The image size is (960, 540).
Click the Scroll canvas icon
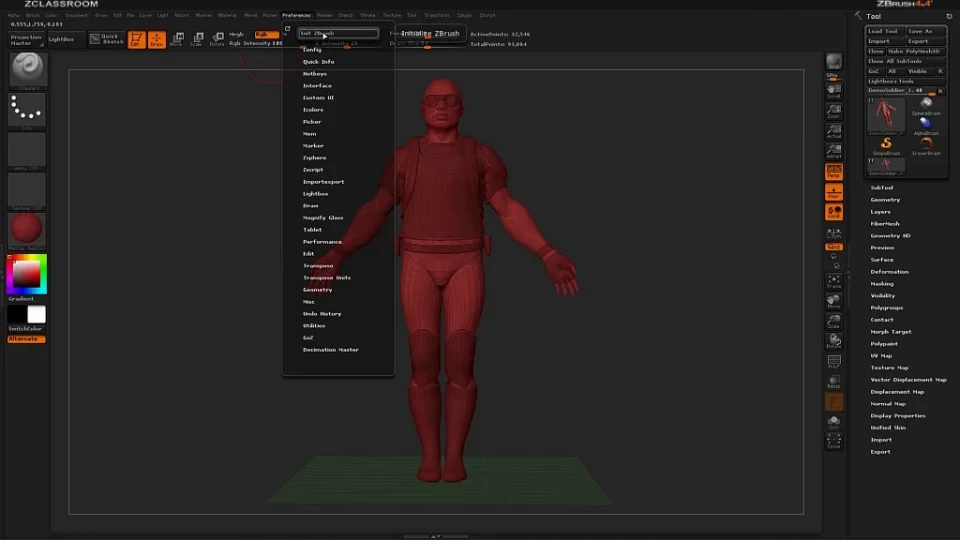click(833, 92)
